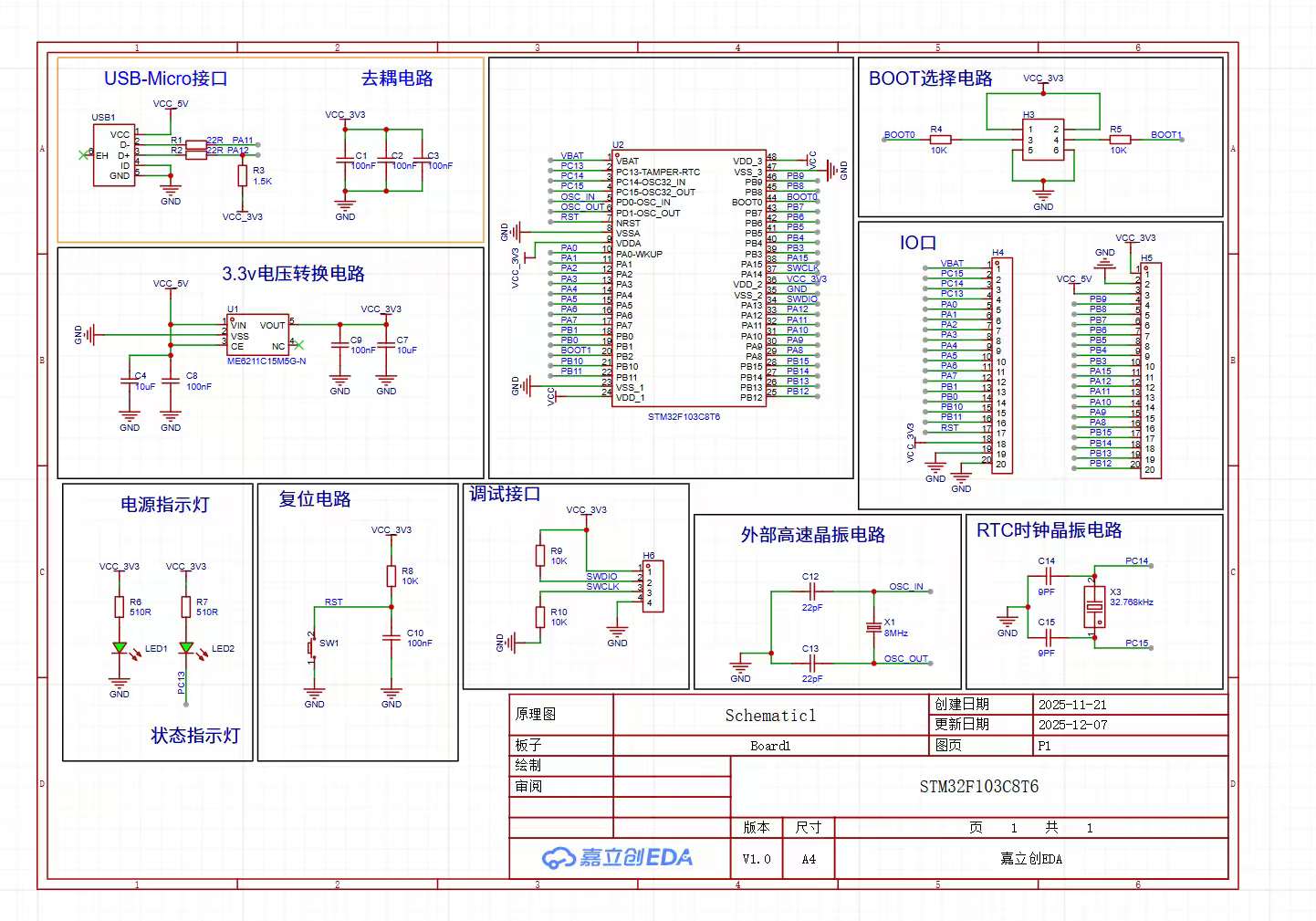The image size is (1316, 921).
Task: Select capacitor C10 100nF
Action: click(392, 638)
